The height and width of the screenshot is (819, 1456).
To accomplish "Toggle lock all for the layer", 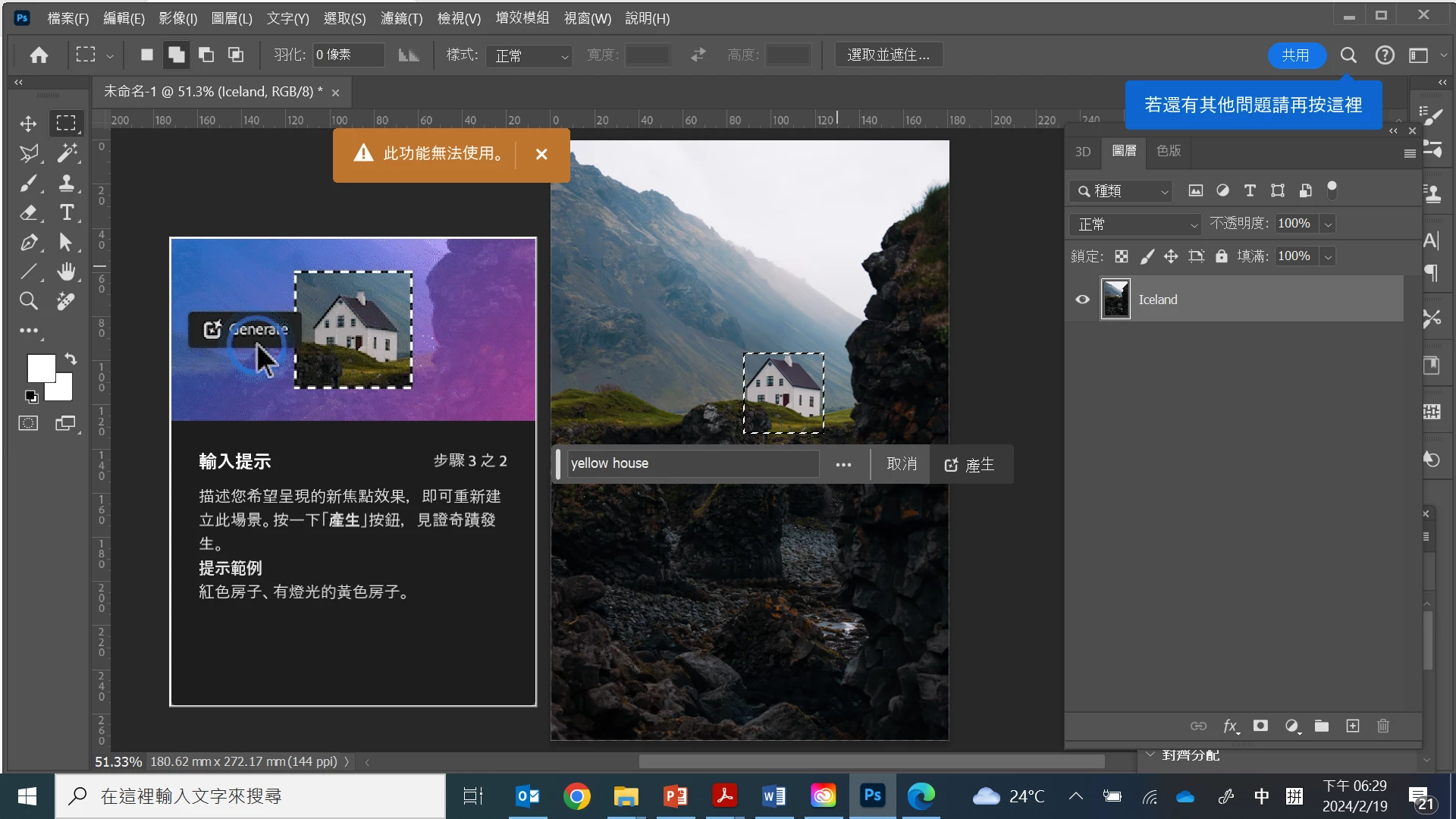I will click(1221, 256).
